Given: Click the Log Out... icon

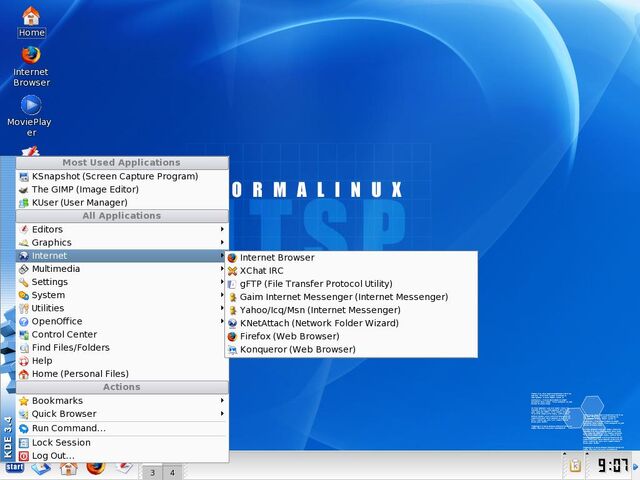Looking at the screenshot, I should (x=24, y=456).
